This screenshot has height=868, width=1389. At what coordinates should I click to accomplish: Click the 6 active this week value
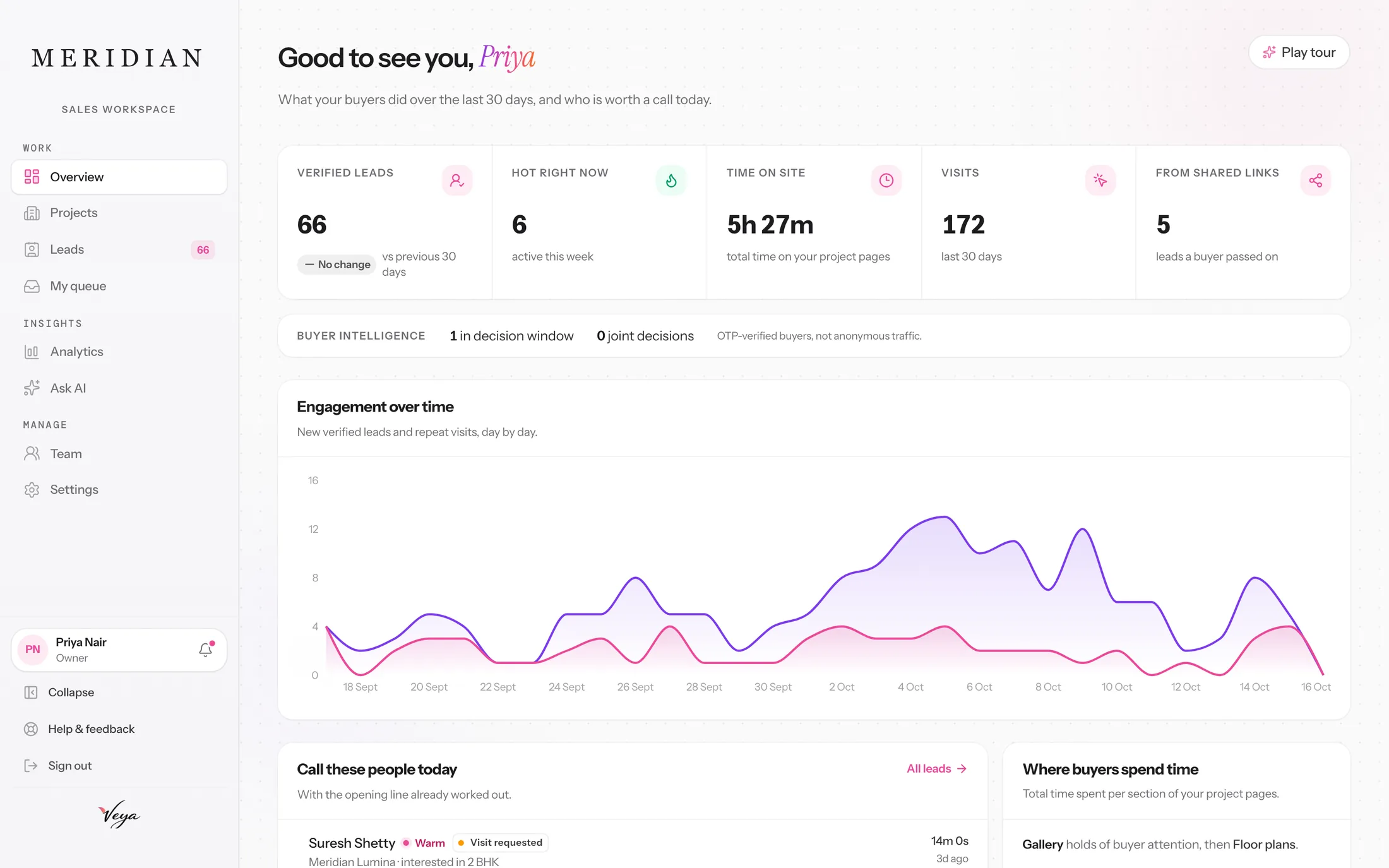click(x=519, y=225)
